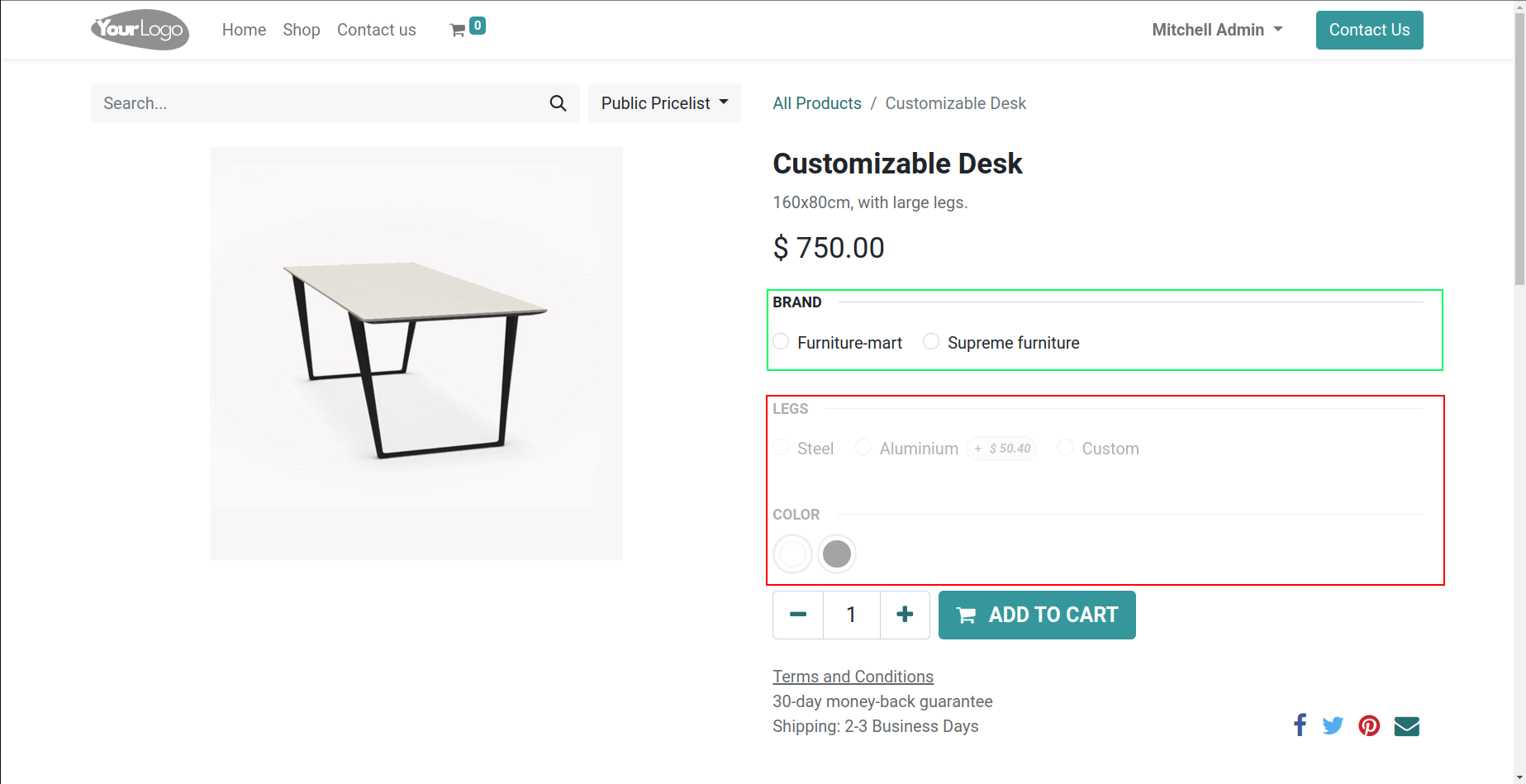Pick the gray color swatch
1526x784 pixels.
tap(837, 554)
